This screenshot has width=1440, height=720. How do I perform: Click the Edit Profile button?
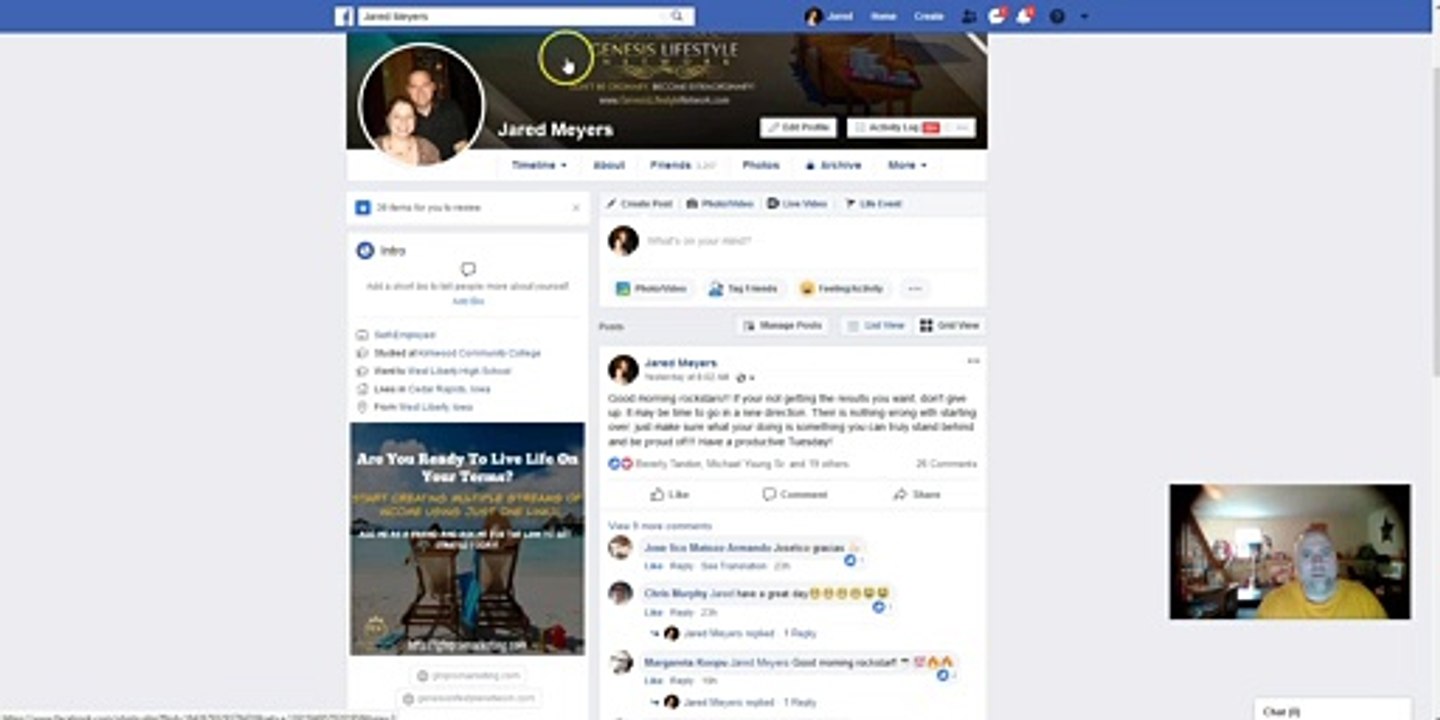click(x=798, y=128)
